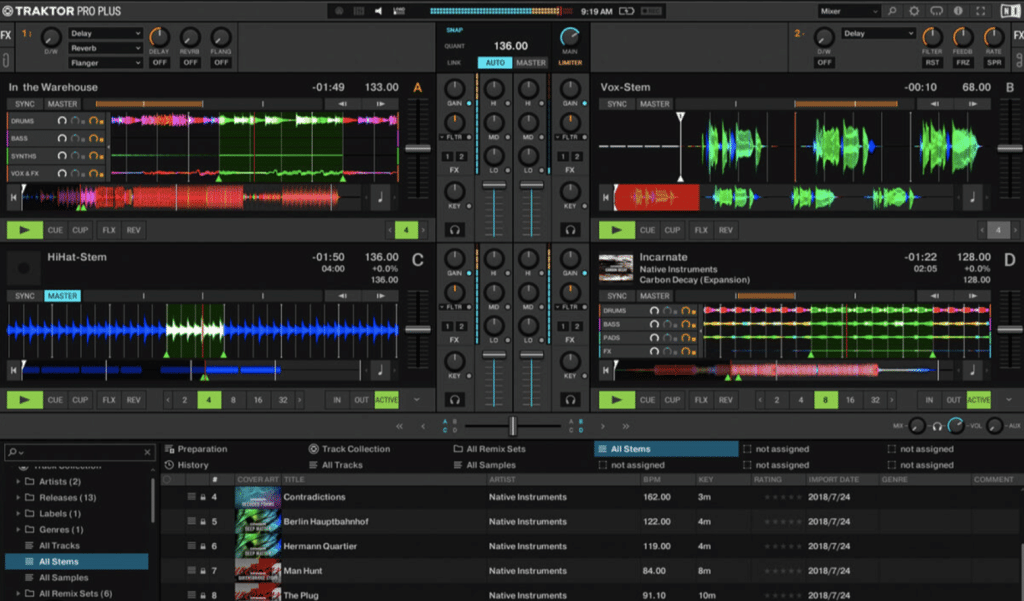Click FLX on Deck C

tap(108, 400)
